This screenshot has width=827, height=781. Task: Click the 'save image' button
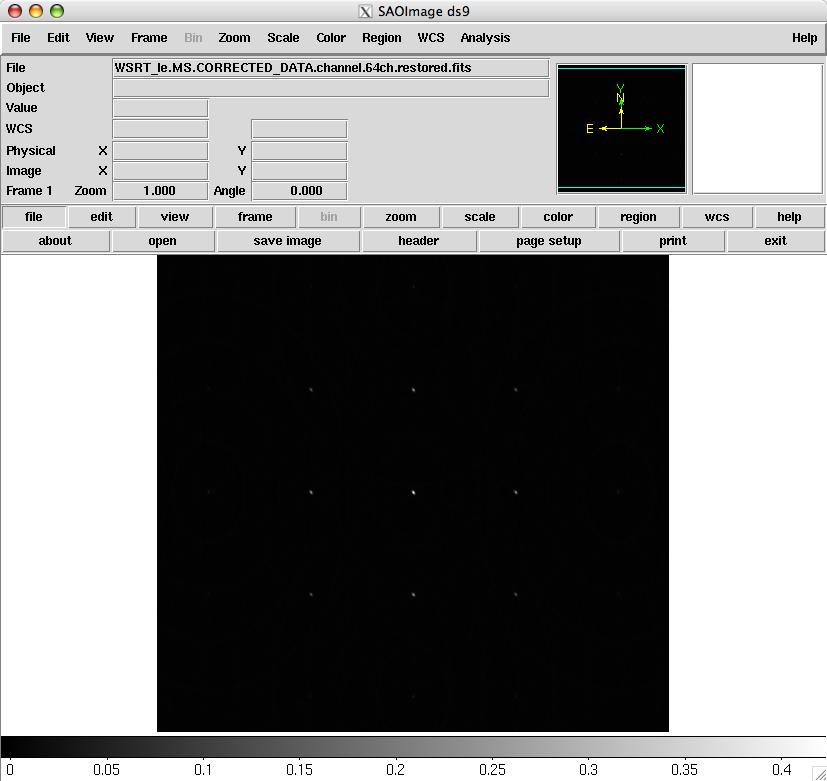[x=287, y=241]
